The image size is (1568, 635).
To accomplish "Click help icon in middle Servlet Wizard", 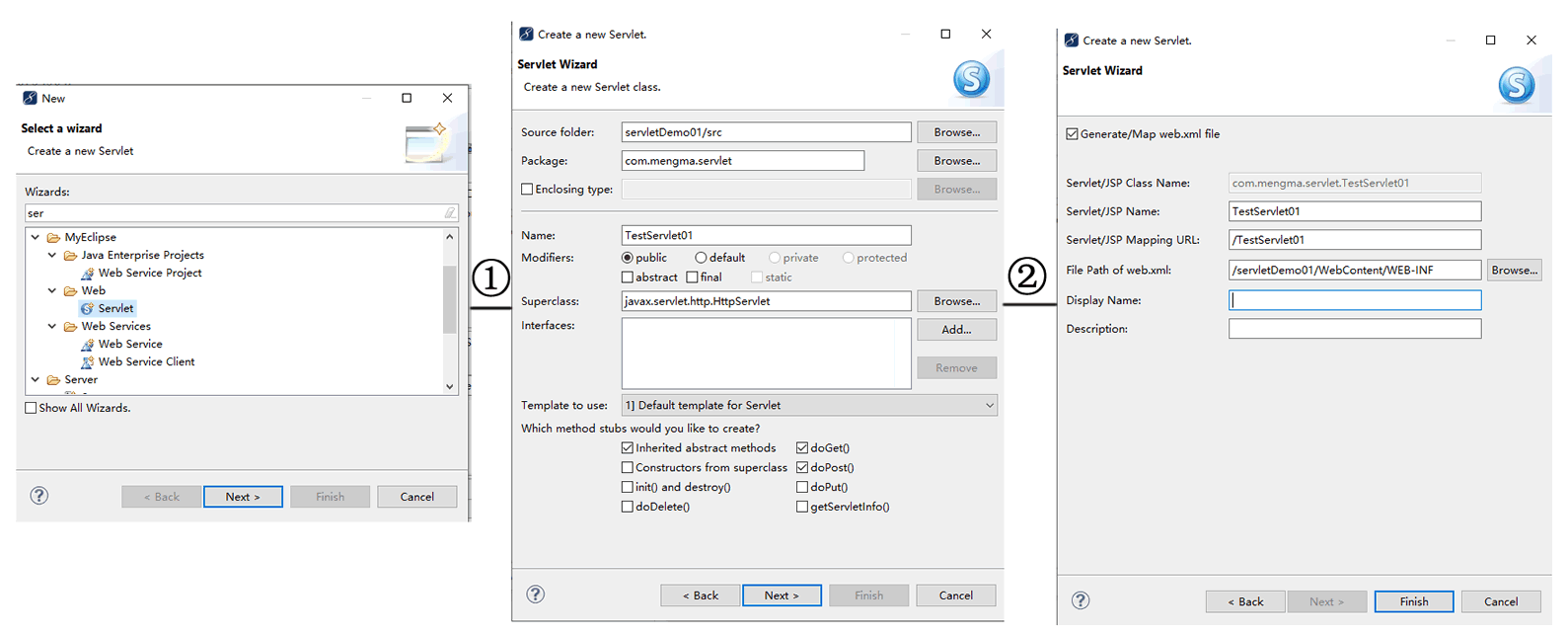I will [x=535, y=595].
